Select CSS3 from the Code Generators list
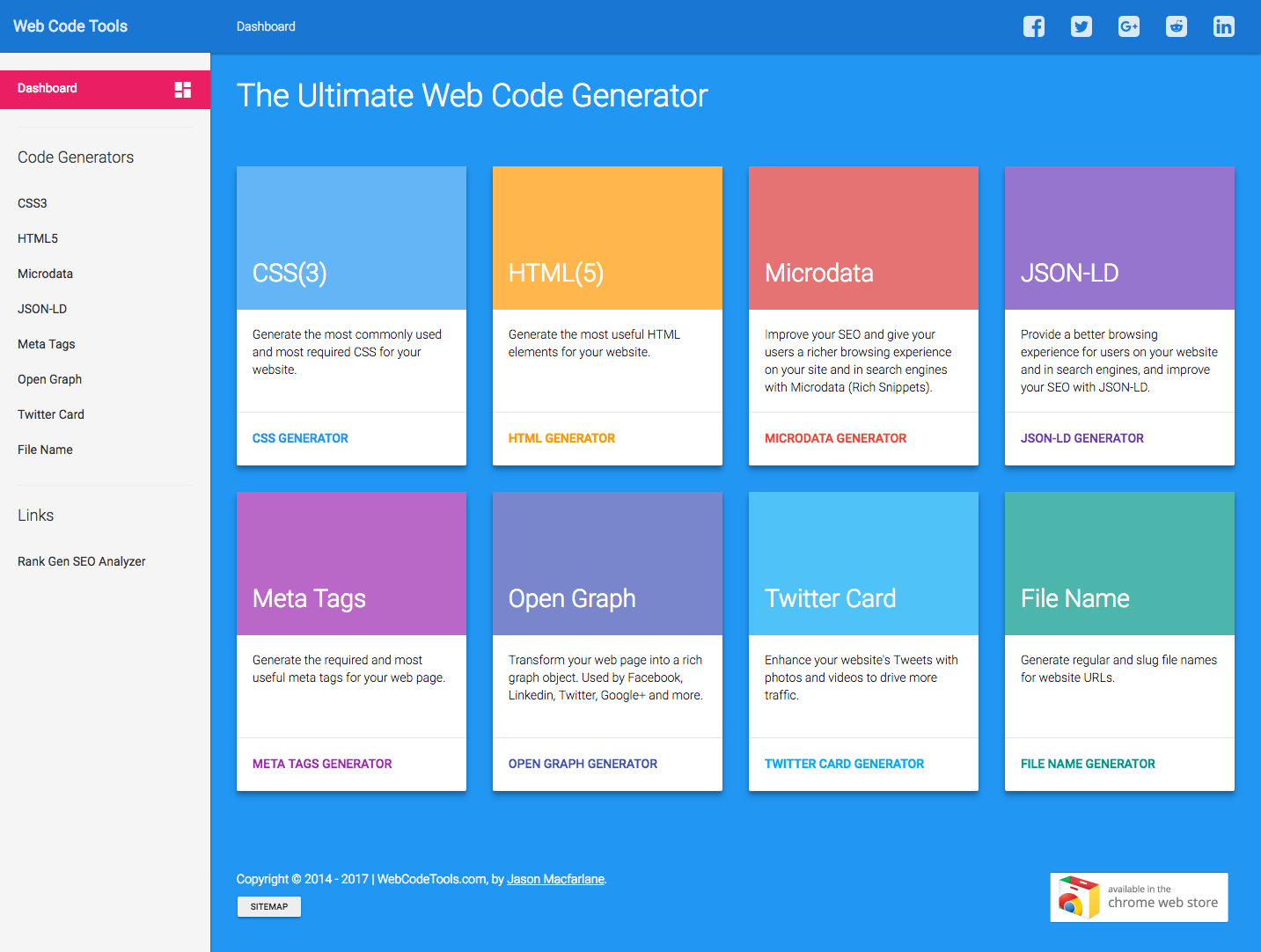The width and height of the screenshot is (1261, 952). tap(32, 203)
